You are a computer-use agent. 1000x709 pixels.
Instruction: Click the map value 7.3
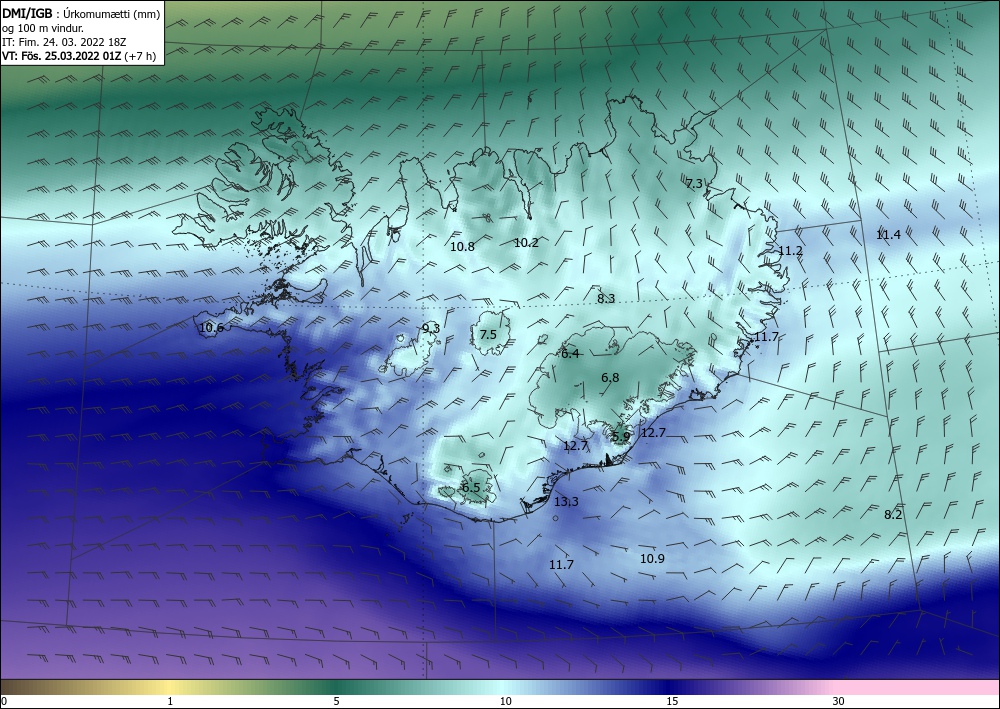(694, 184)
